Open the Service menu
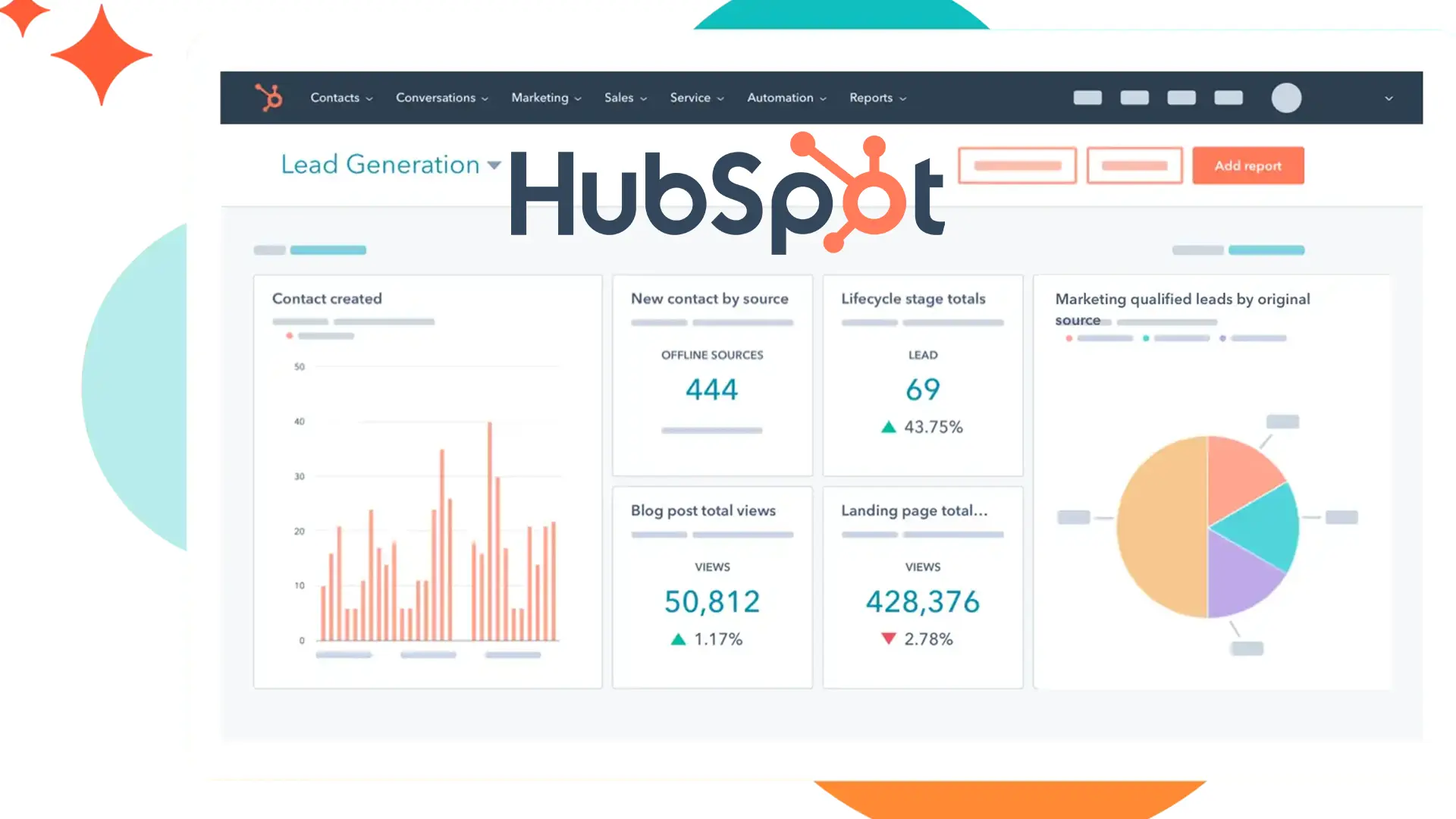The width and height of the screenshot is (1456, 819). pos(697,98)
